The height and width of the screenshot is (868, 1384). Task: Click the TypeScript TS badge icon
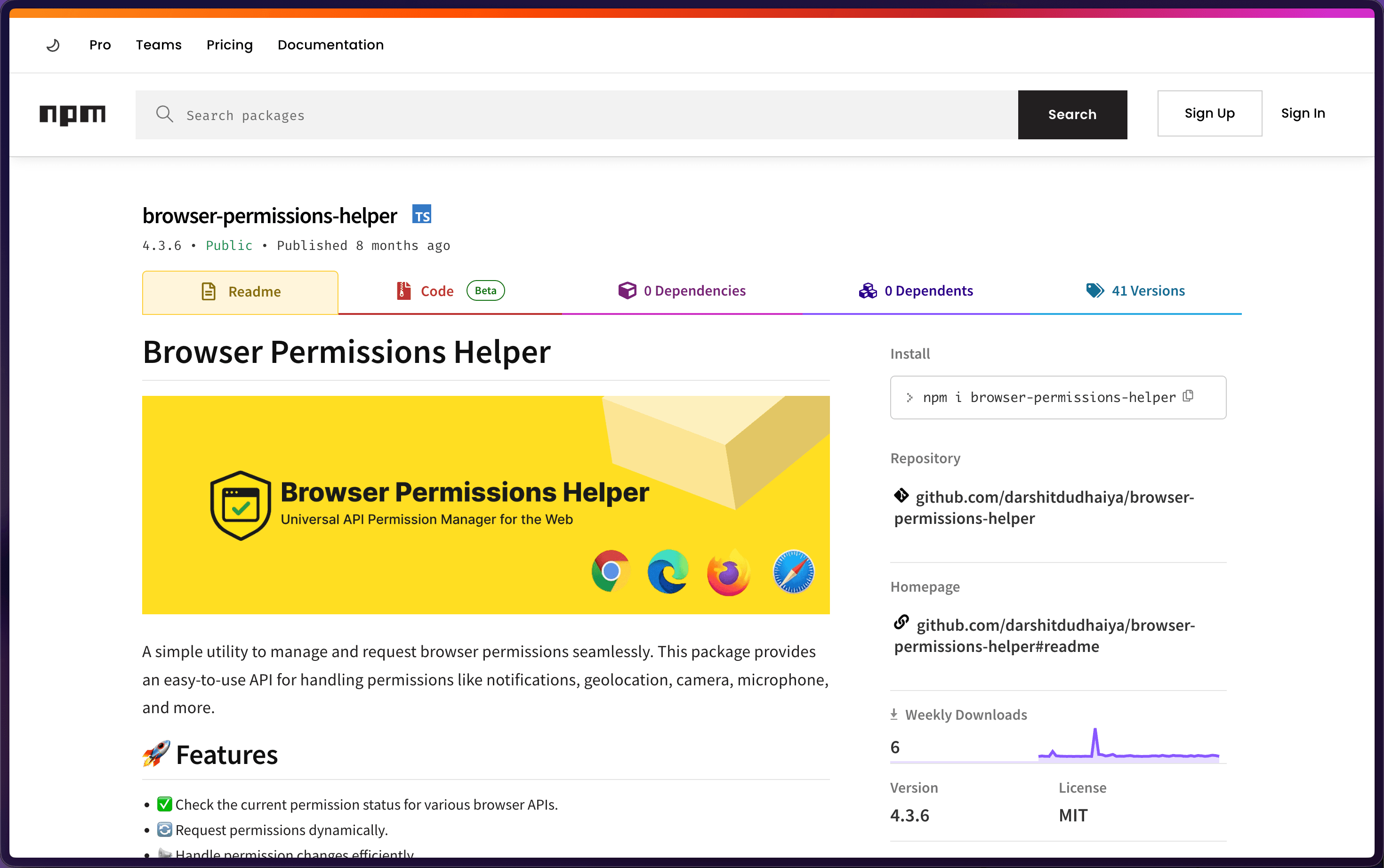(x=422, y=215)
